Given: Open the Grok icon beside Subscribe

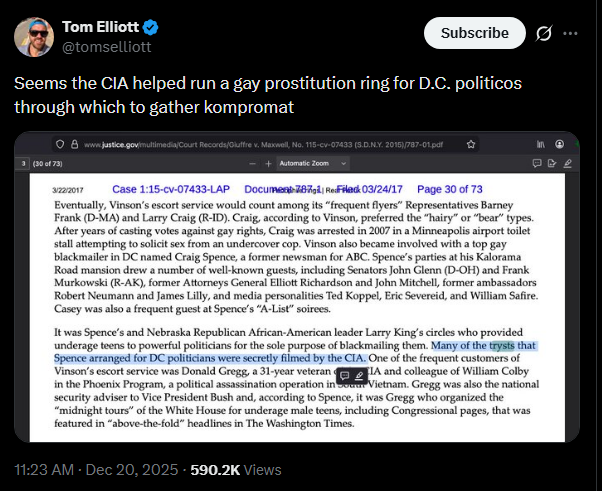Looking at the screenshot, I should point(545,33).
